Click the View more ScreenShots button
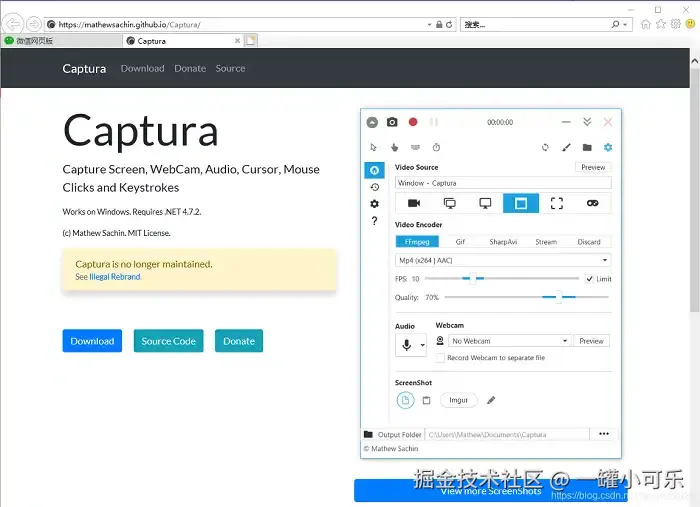 click(x=491, y=491)
